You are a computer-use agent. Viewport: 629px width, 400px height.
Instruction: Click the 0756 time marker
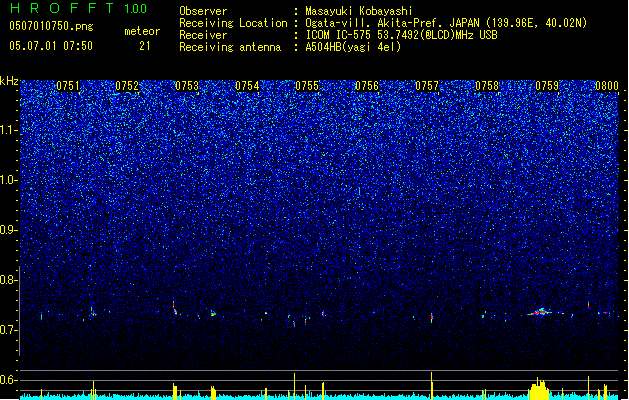[x=367, y=86]
